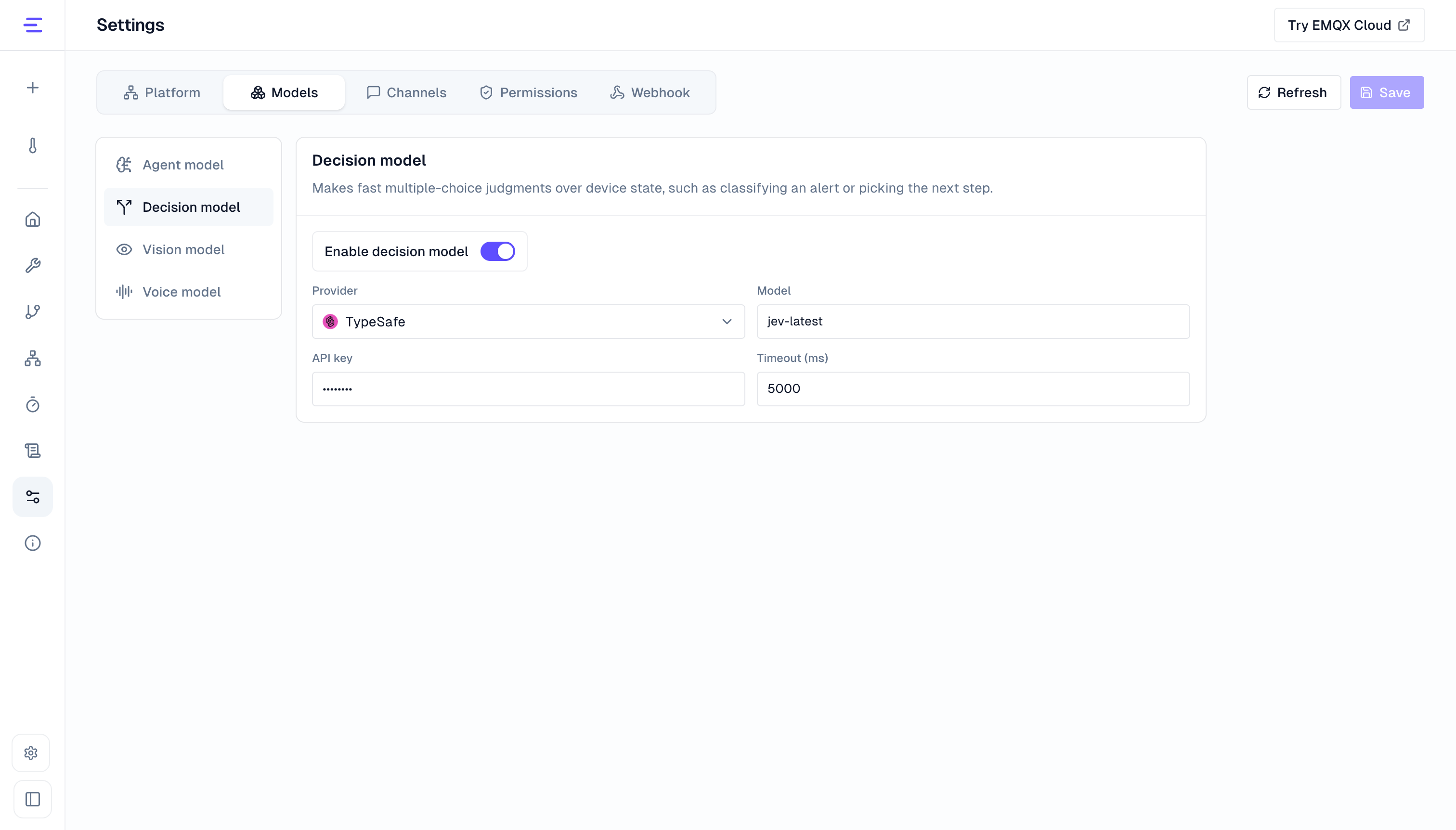This screenshot has width=1456, height=830.
Task: Open the gear settings icon at bottom
Action: click(x=31, y=753)
